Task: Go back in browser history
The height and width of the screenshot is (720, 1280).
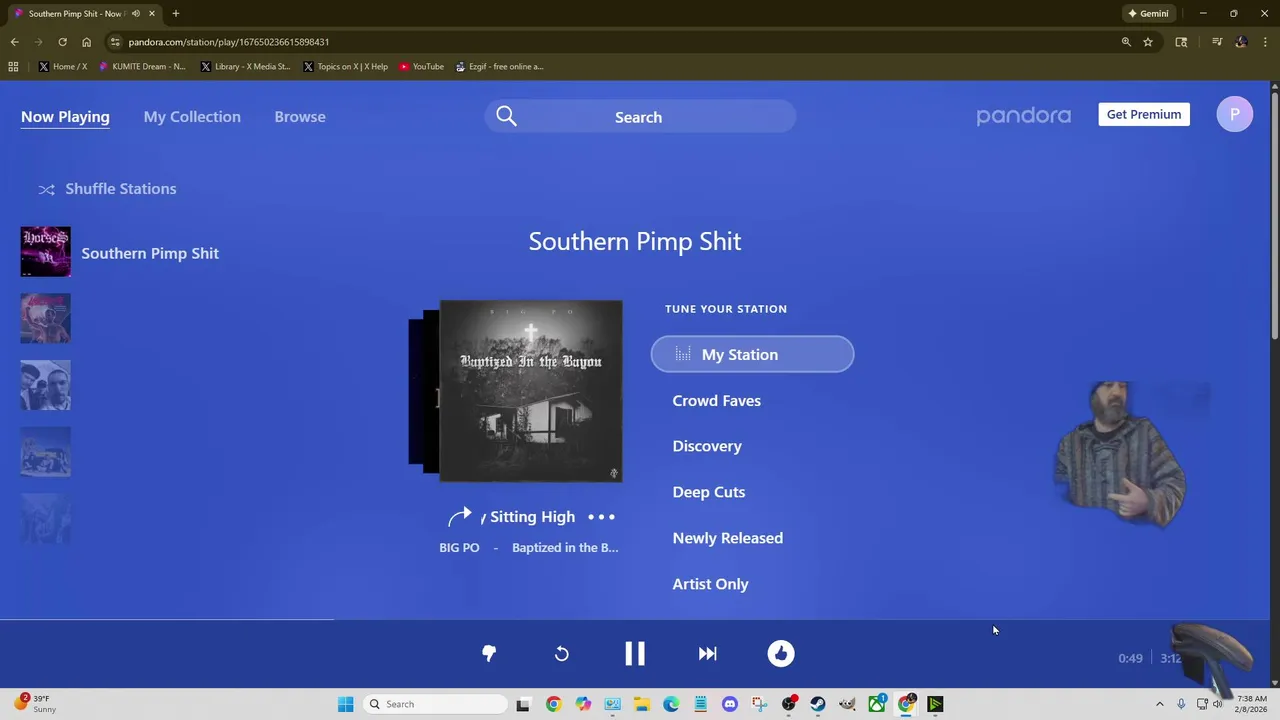Action: tap(14, 42)
